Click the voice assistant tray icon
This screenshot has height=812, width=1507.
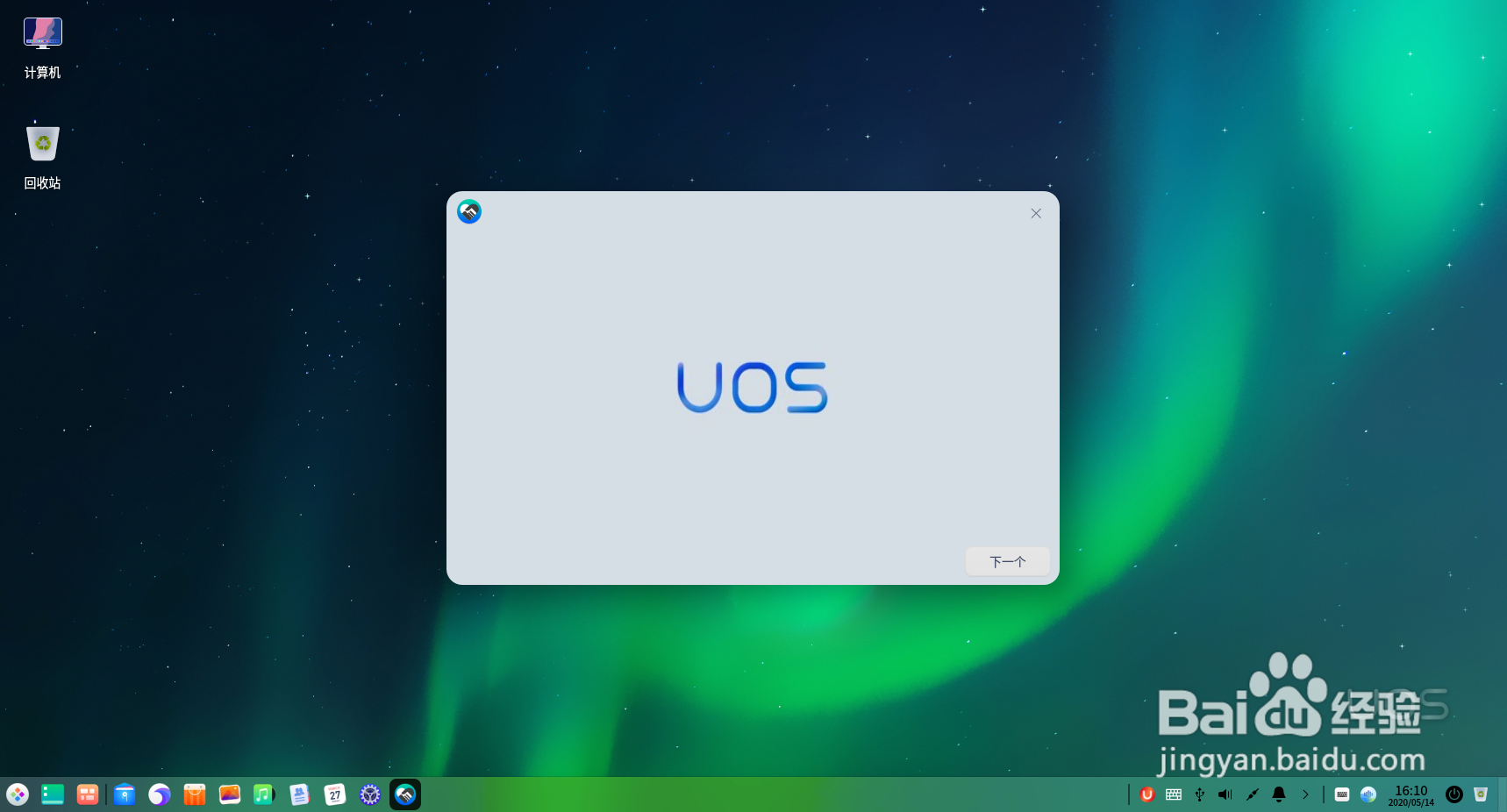(1368, 794)
